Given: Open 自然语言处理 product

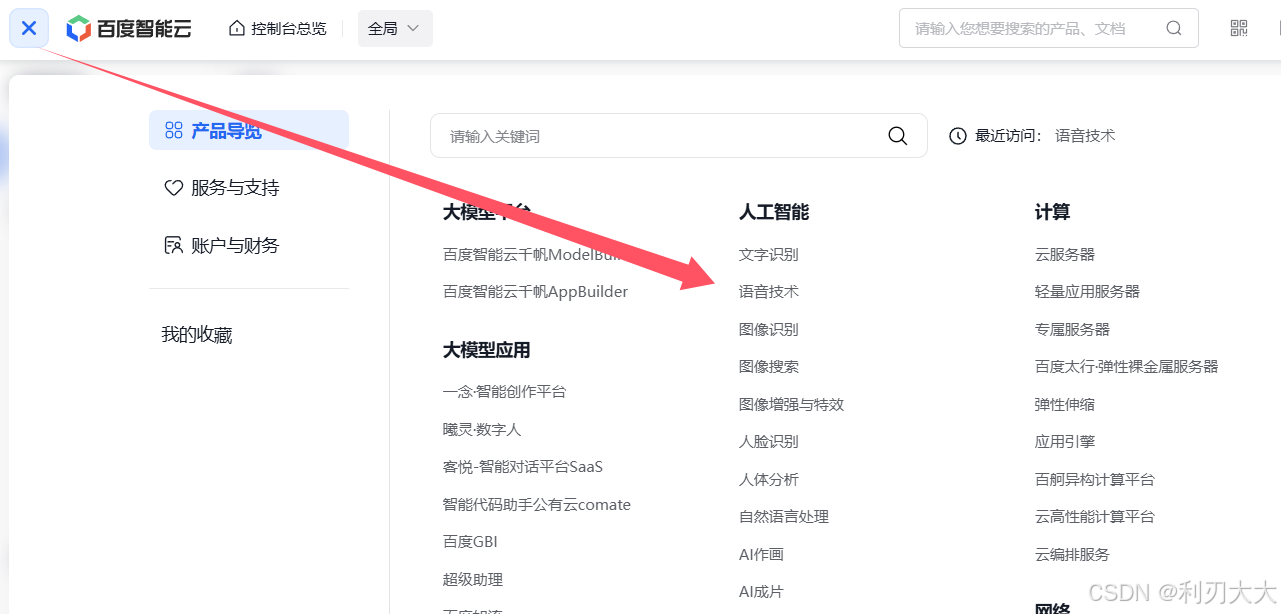Looking at the screenshot, I should [784, 517].
